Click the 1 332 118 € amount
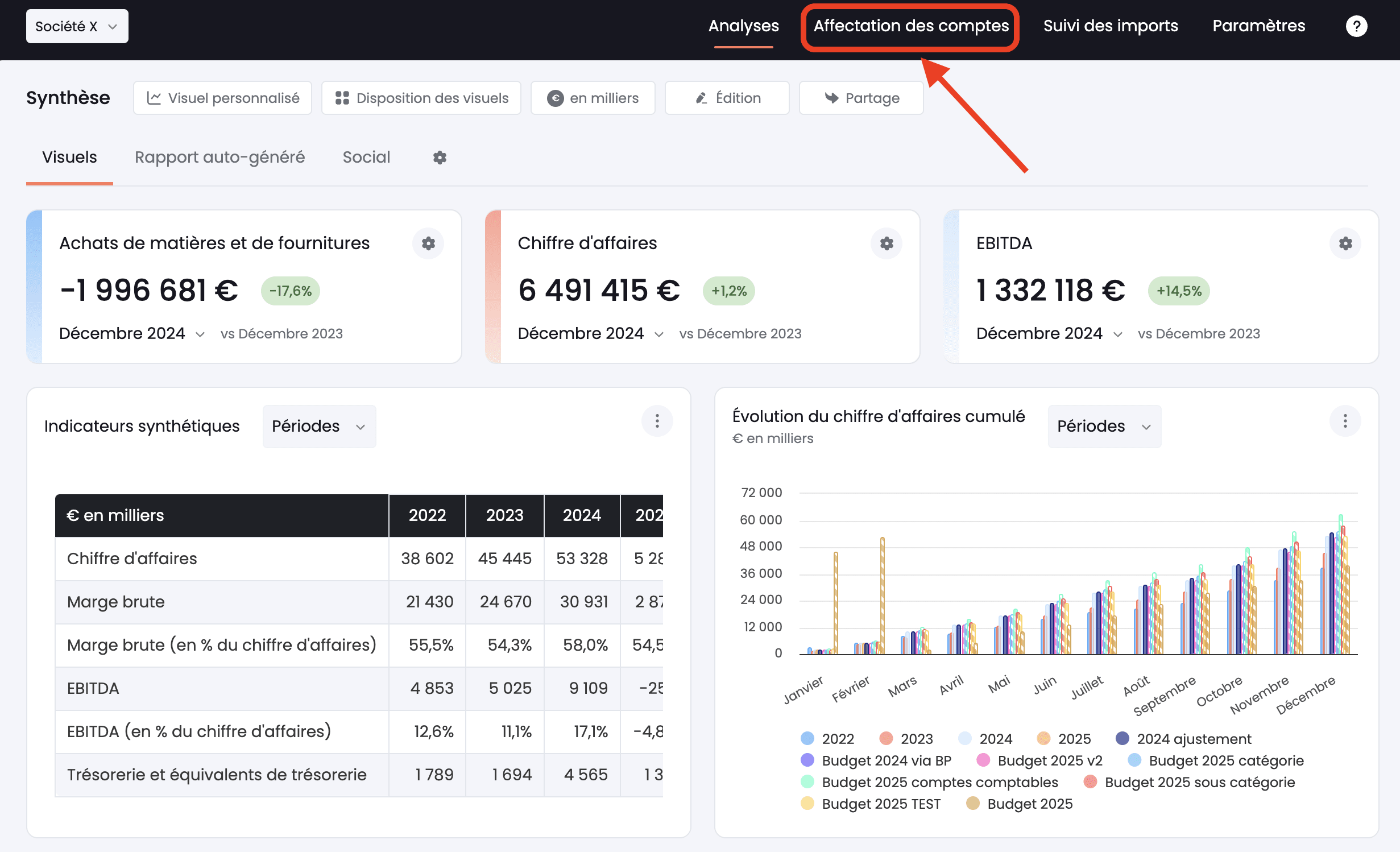This screenshot has height=852, width=1400. click(1051, 290)
